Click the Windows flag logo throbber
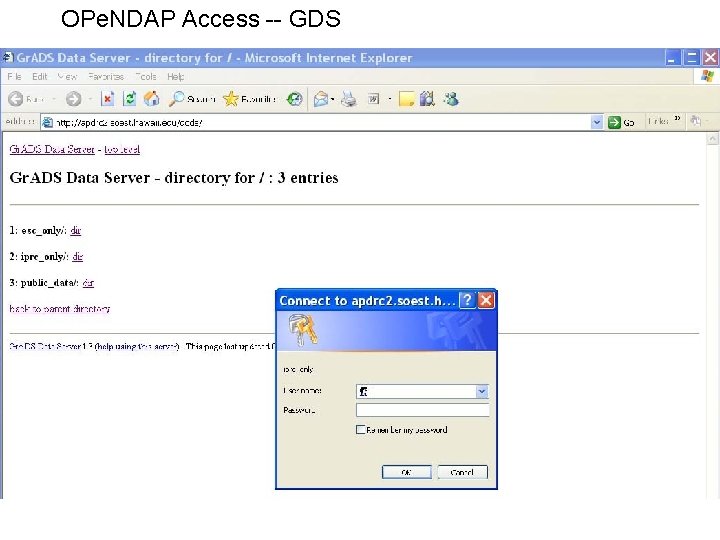Screen dimensions: 720x540 tap(707, 76)
